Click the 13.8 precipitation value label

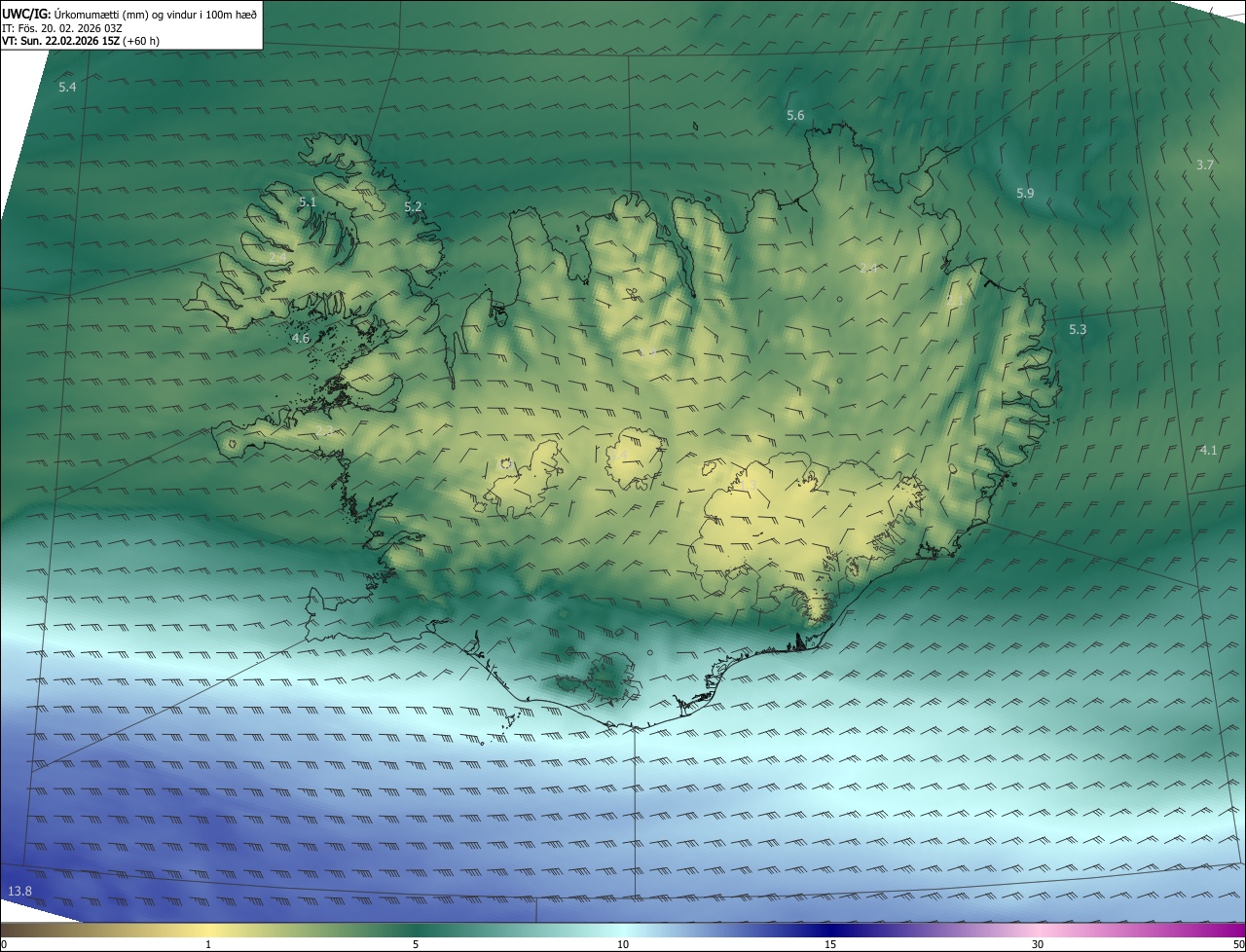[x=19, y=891]
